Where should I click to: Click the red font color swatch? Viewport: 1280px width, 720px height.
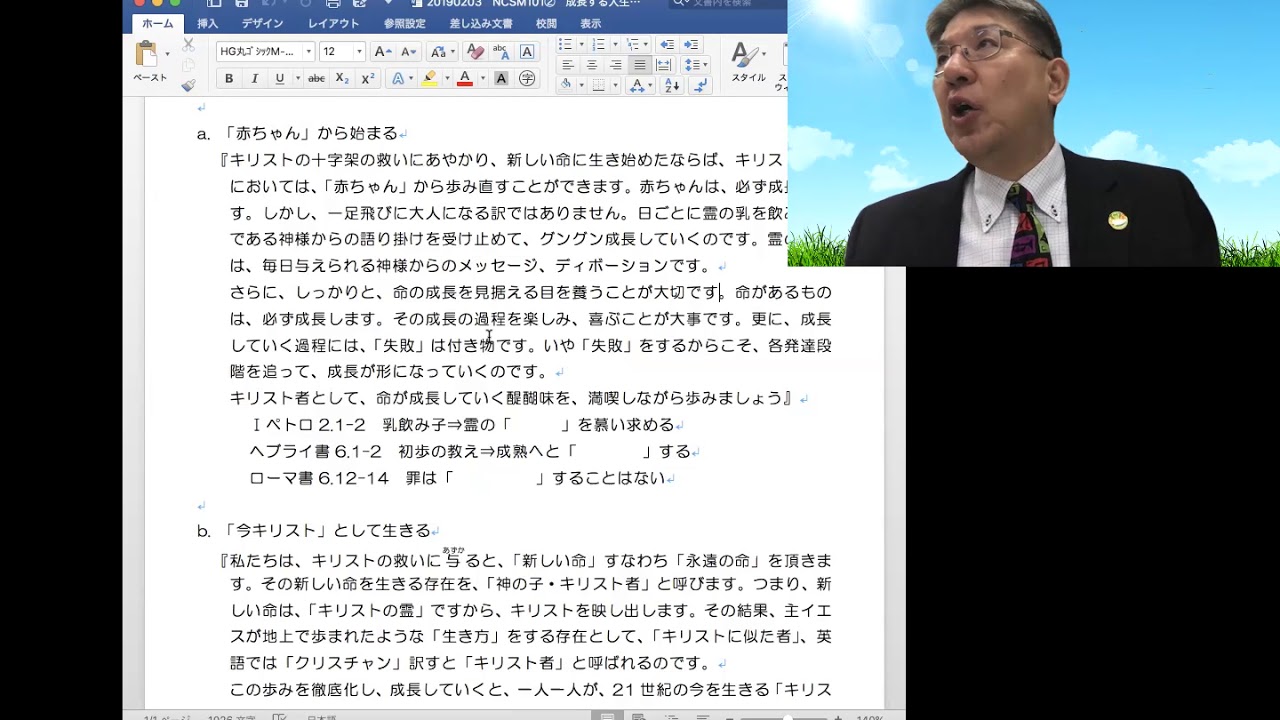click(464, 78)
